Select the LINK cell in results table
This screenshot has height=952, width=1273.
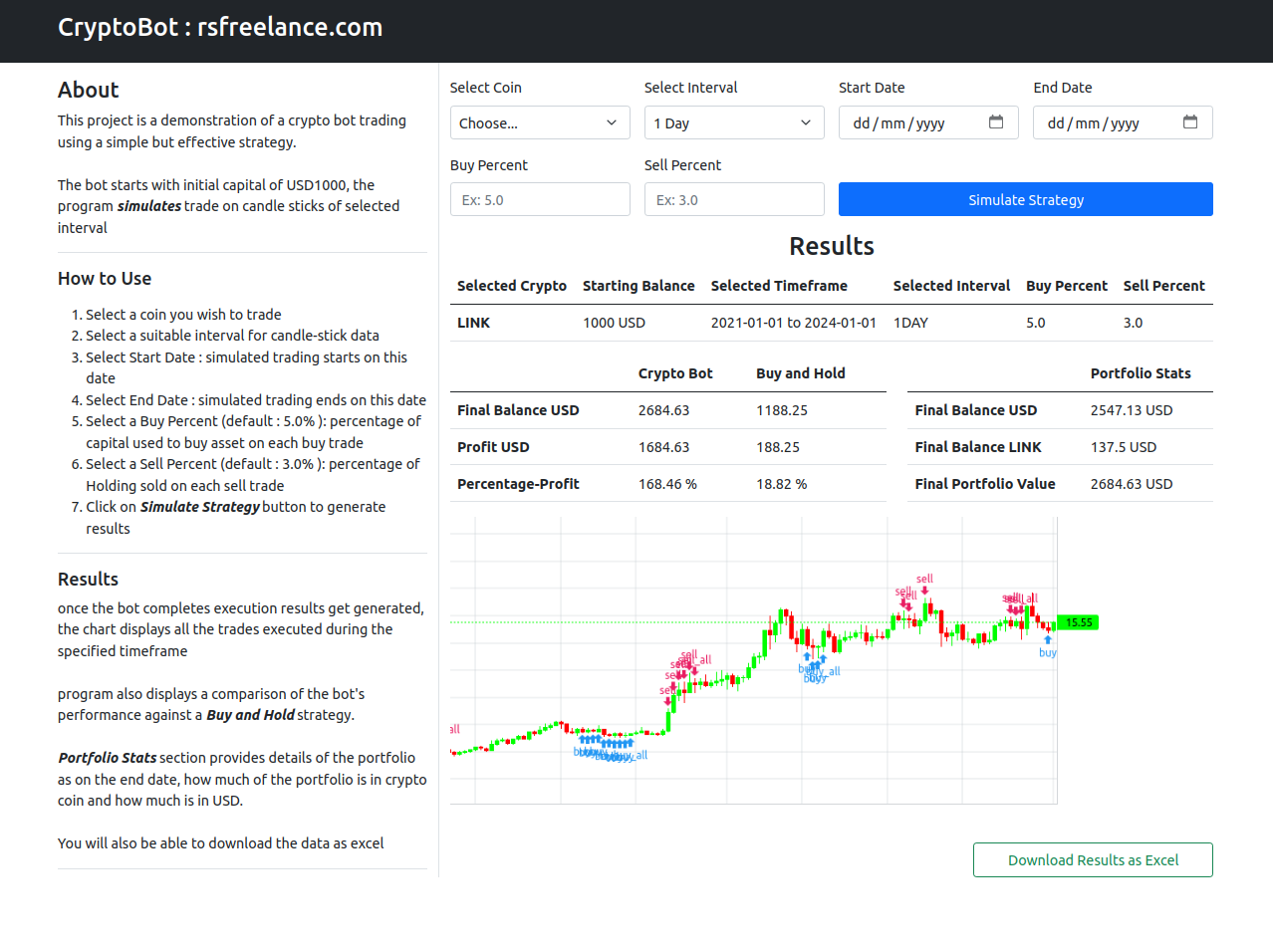(473, 323)
